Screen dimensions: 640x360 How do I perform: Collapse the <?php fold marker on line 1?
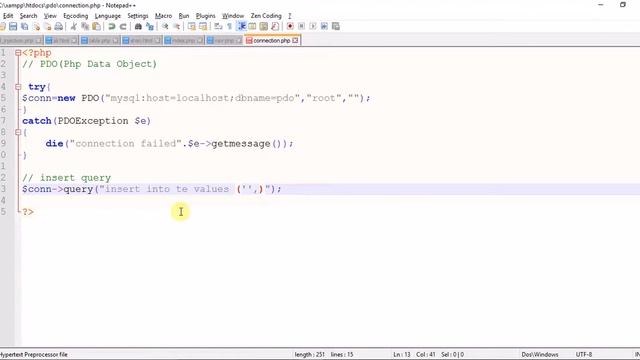(18, 53)
